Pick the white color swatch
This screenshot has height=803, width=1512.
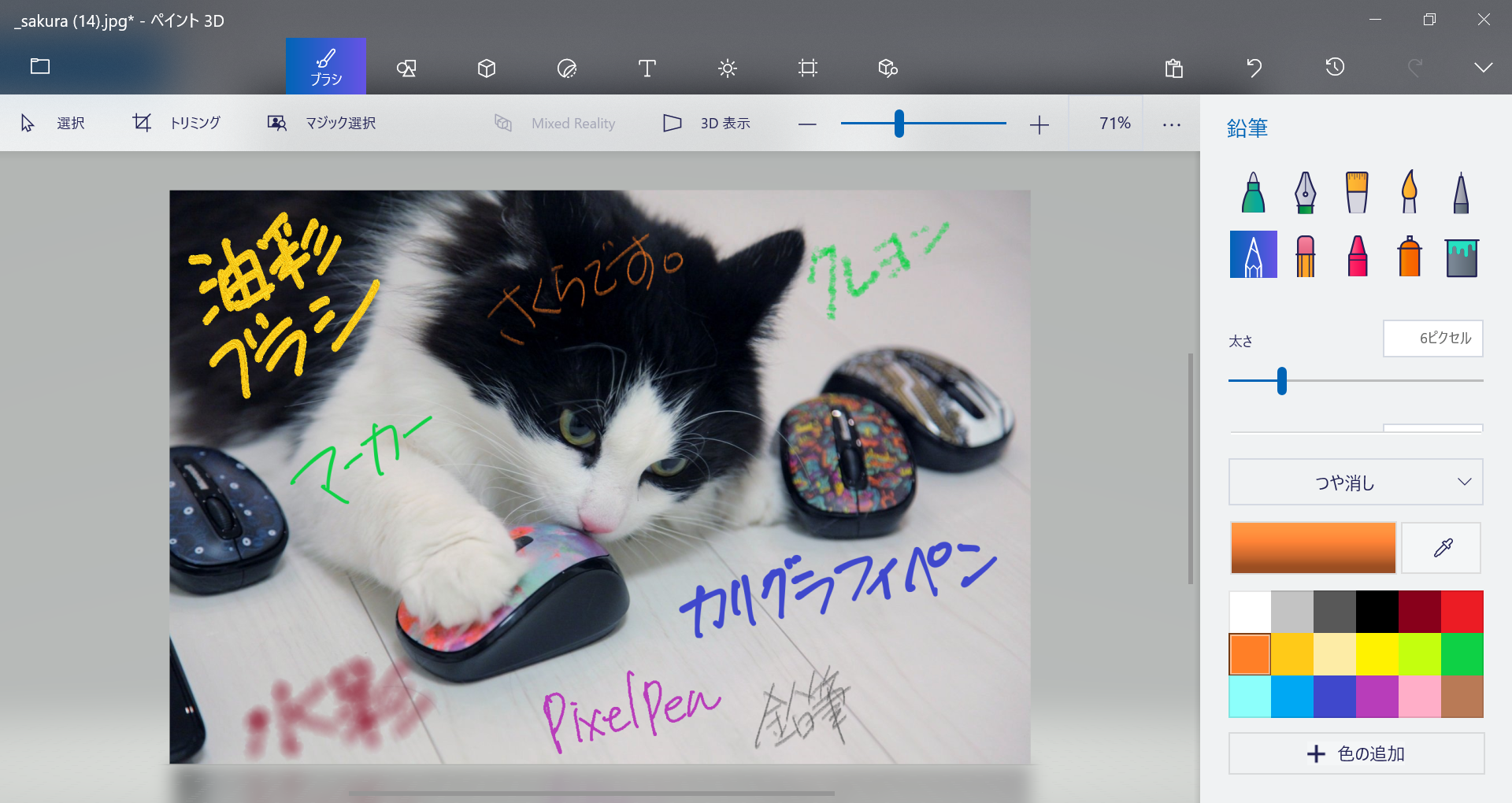pos(1250,612)
